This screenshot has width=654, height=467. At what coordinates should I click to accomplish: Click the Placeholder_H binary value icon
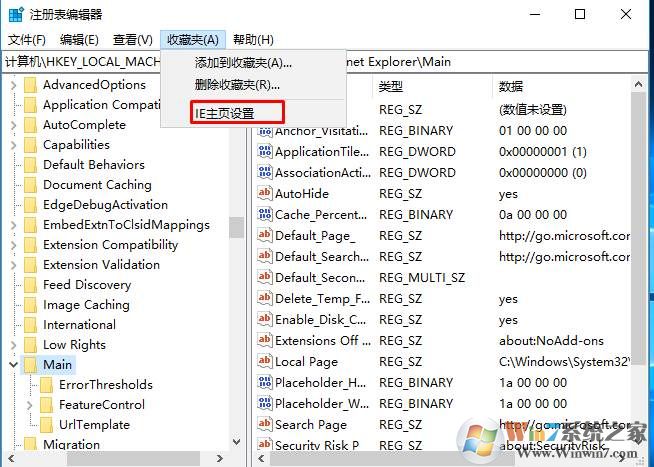pos(265,382)
